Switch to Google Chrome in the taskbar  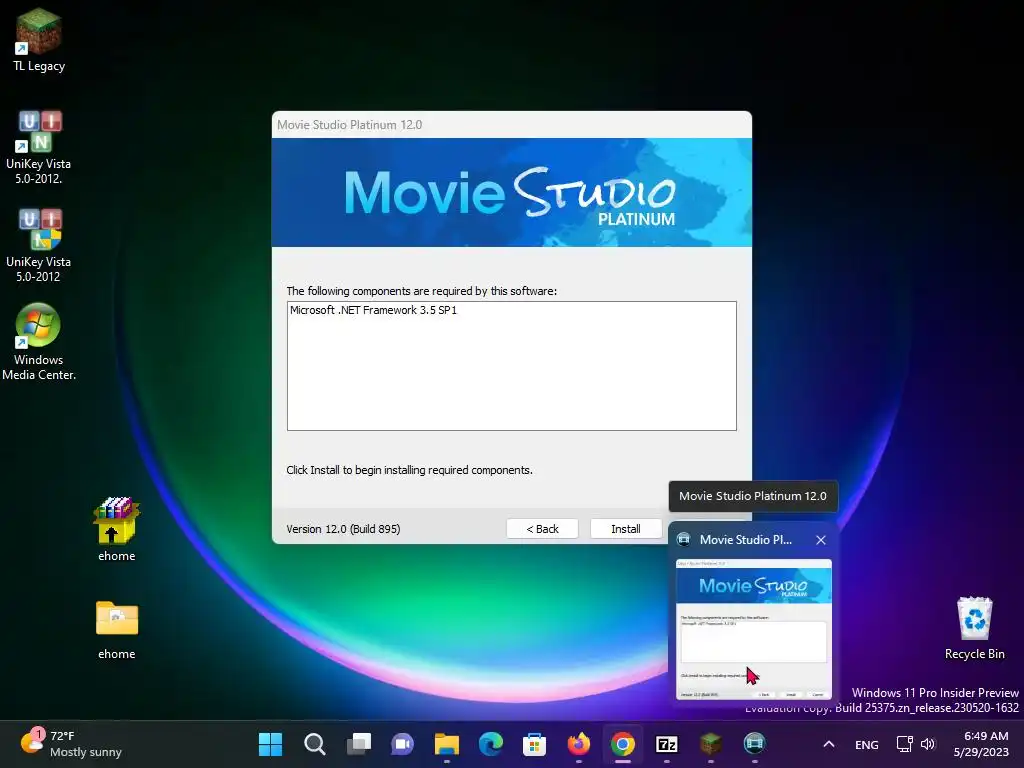(622, 744)
